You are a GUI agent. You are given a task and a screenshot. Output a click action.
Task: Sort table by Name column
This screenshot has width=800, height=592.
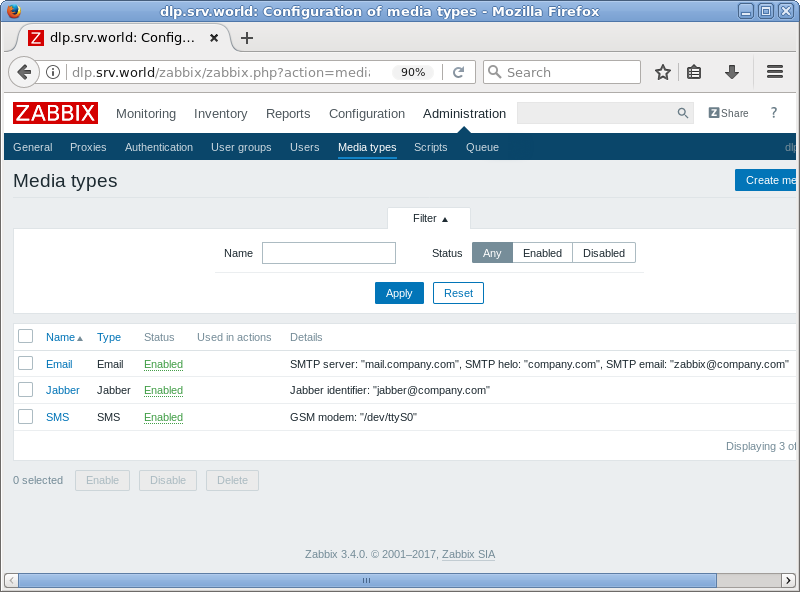[x=64, y=337]
